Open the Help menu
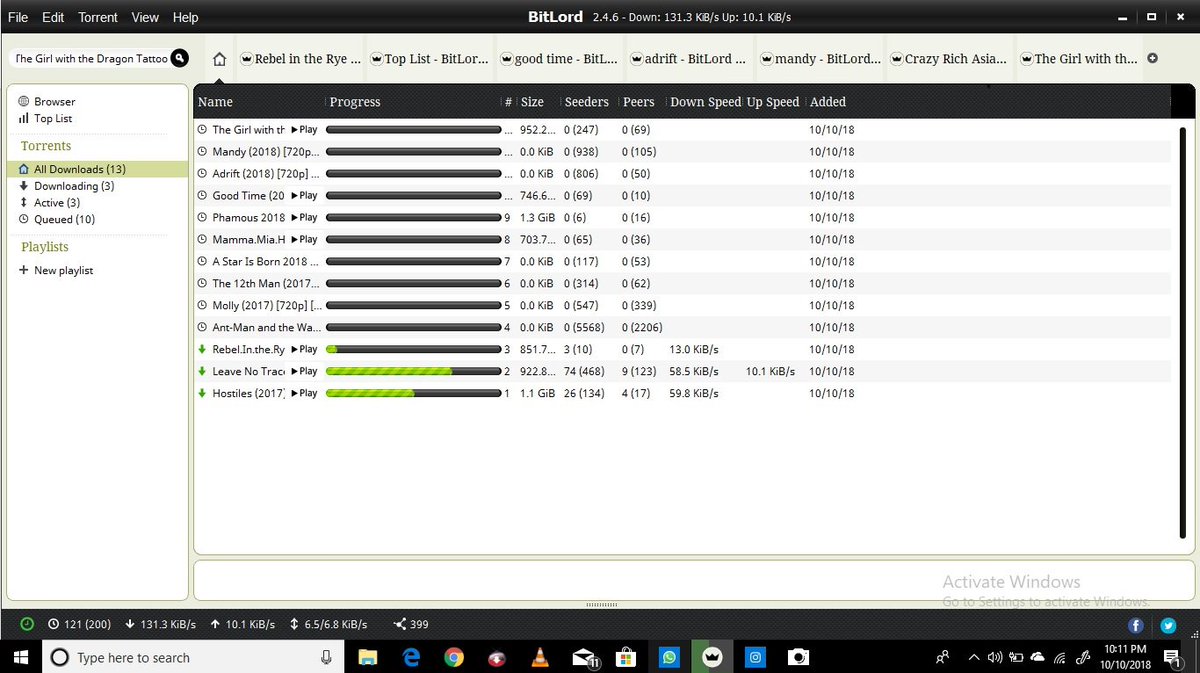 tap(185, 17)
